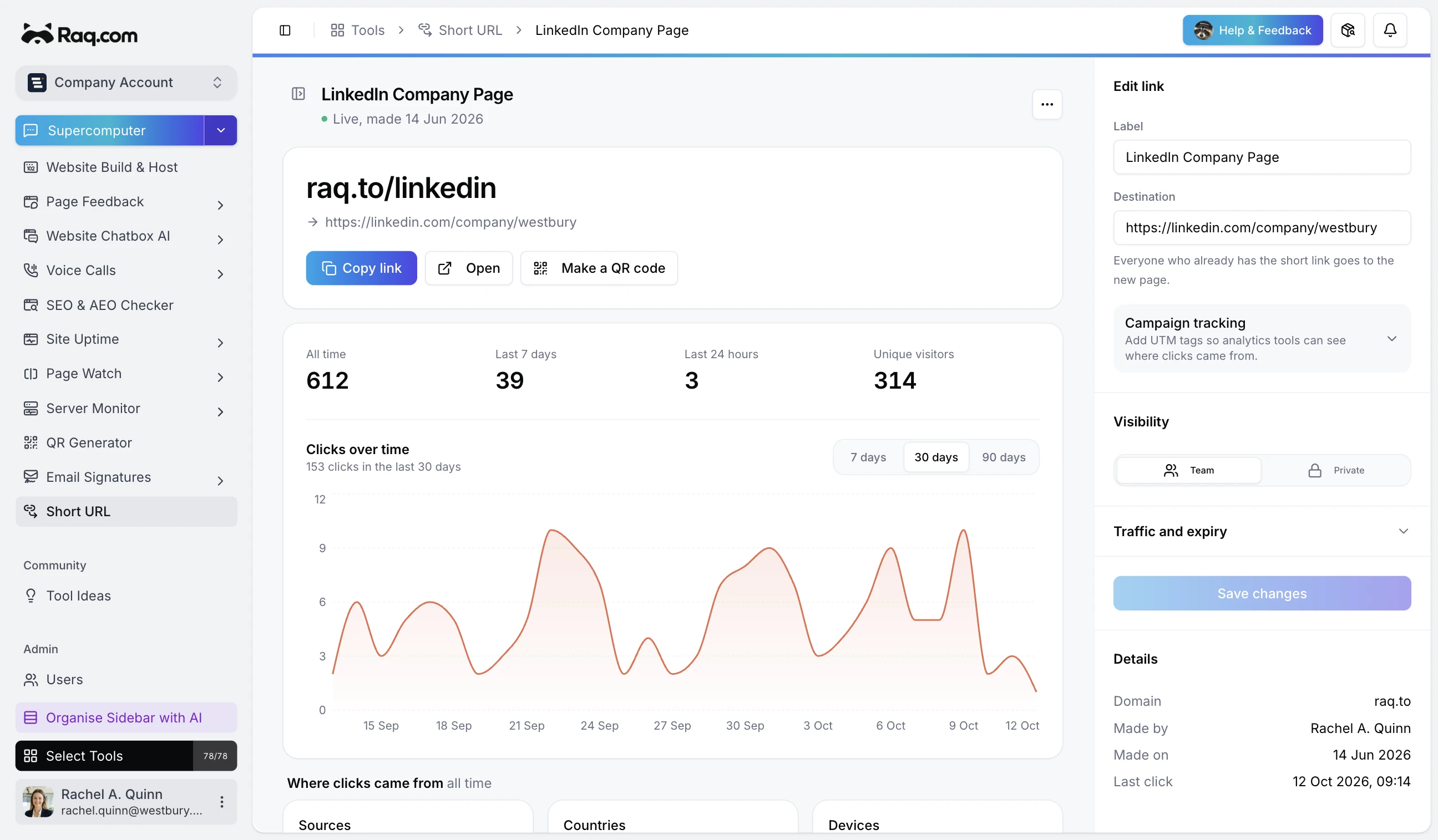Click Organise Sidebar with AI
Viewport: 1438px width, 840px height.
[126, 717]
